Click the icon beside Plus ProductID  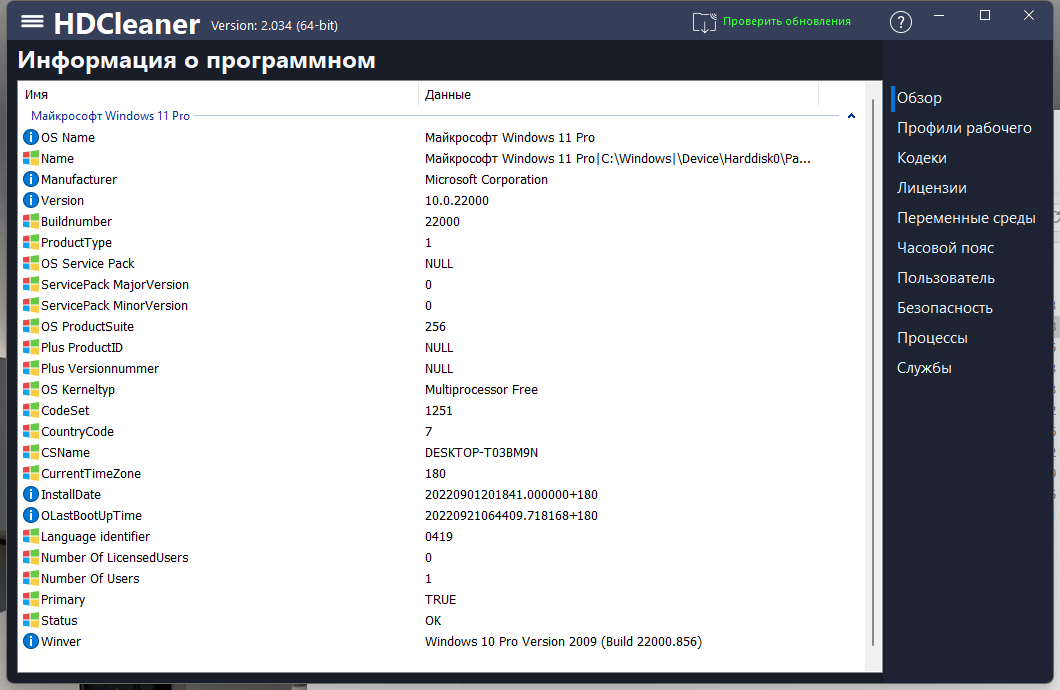30,347
